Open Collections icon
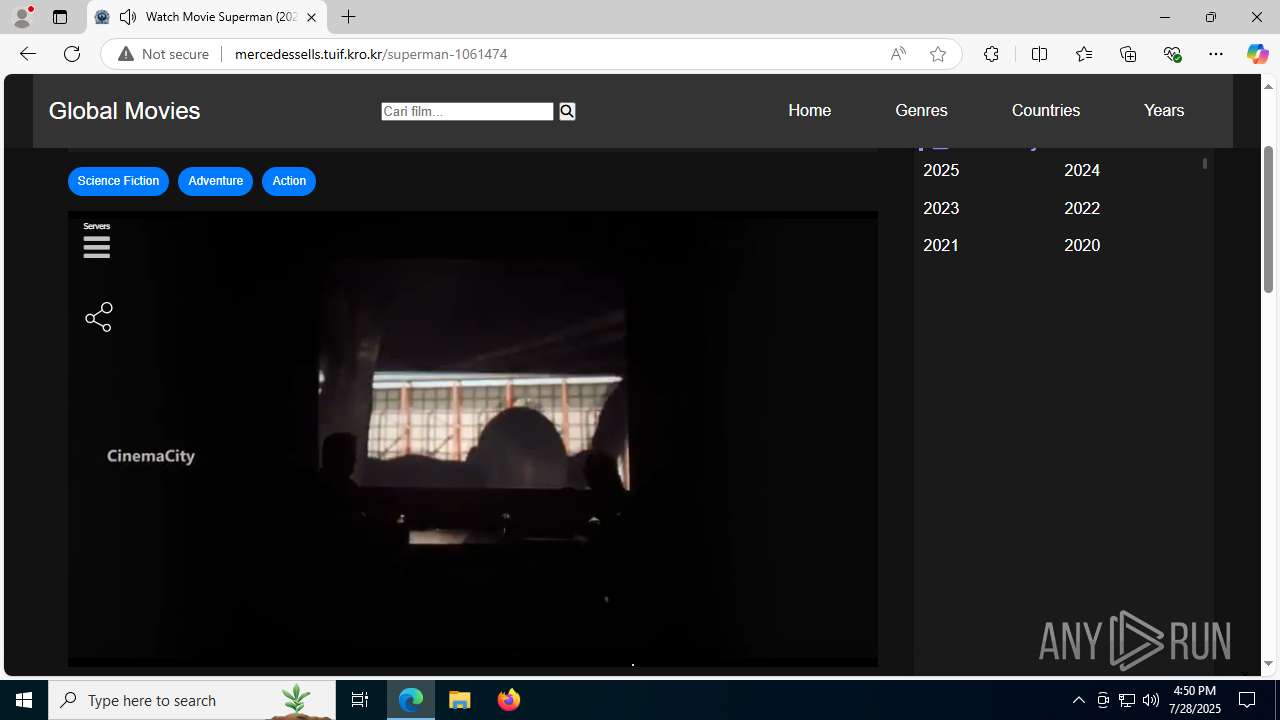The height and width of the screenshot is (720, 1280). coord(1128,54)
